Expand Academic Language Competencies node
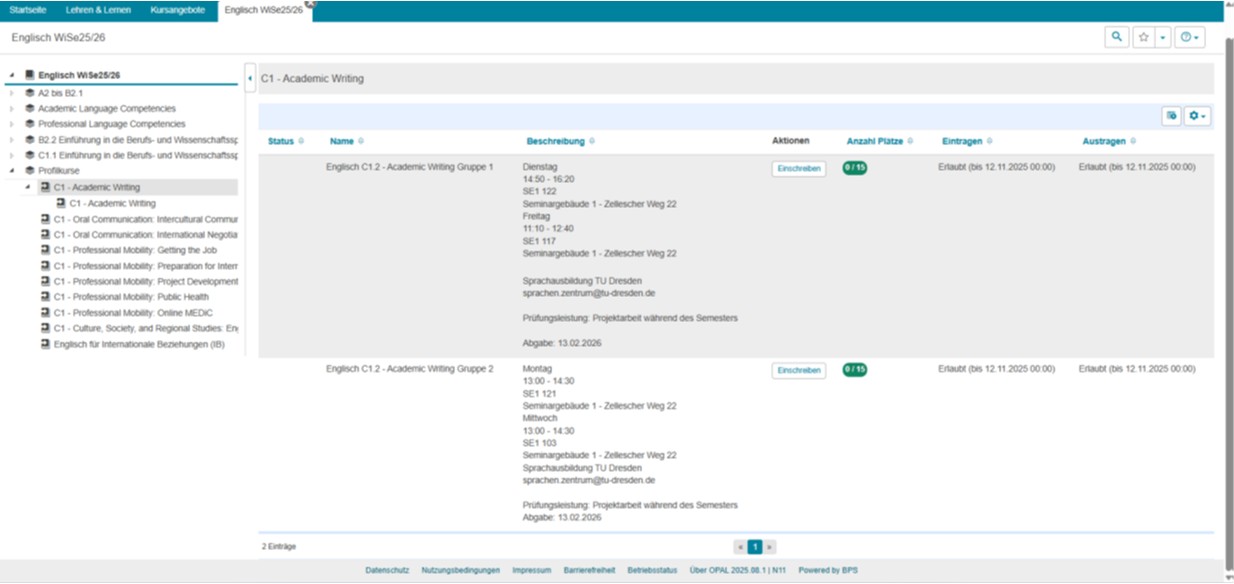 click(x=12, y=109)
